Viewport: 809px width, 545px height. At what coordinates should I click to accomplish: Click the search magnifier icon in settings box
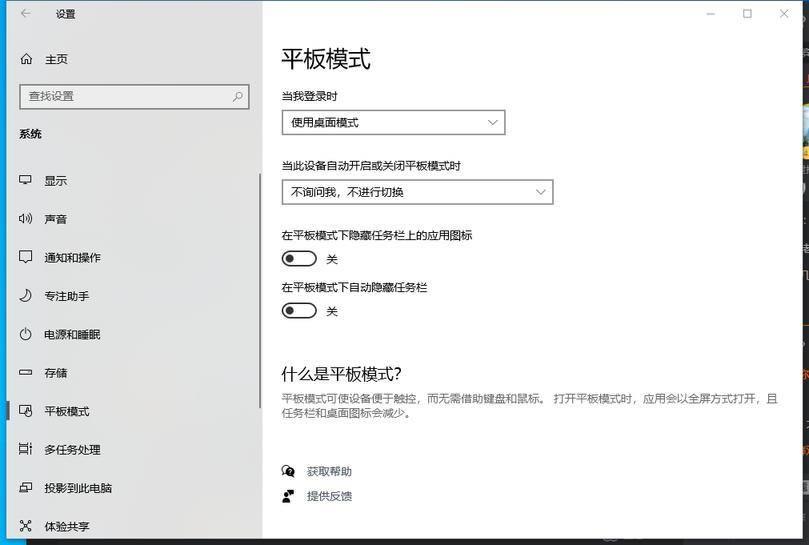tap(237, 97)
